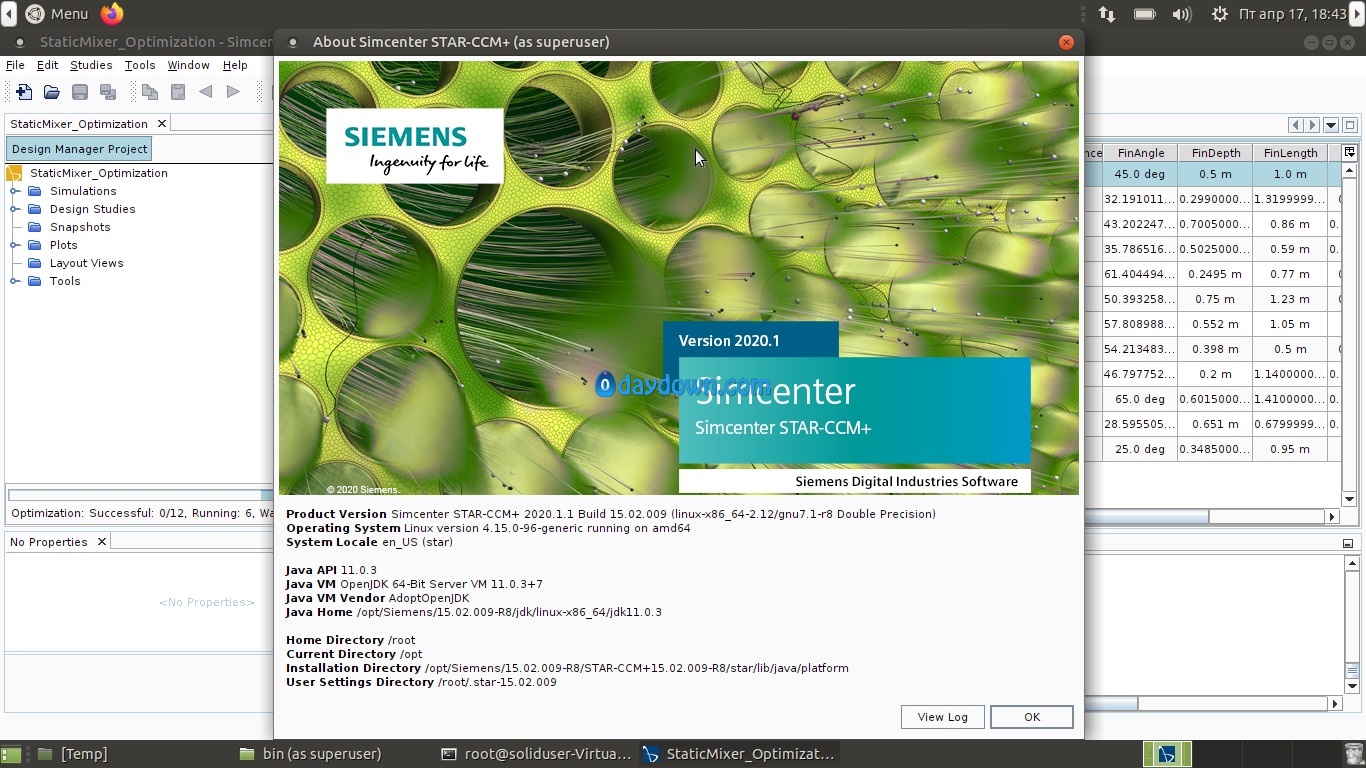Click the Plots folder icon
The width and height of the screenshot is (1366, 768).
[x=35, y=245]
